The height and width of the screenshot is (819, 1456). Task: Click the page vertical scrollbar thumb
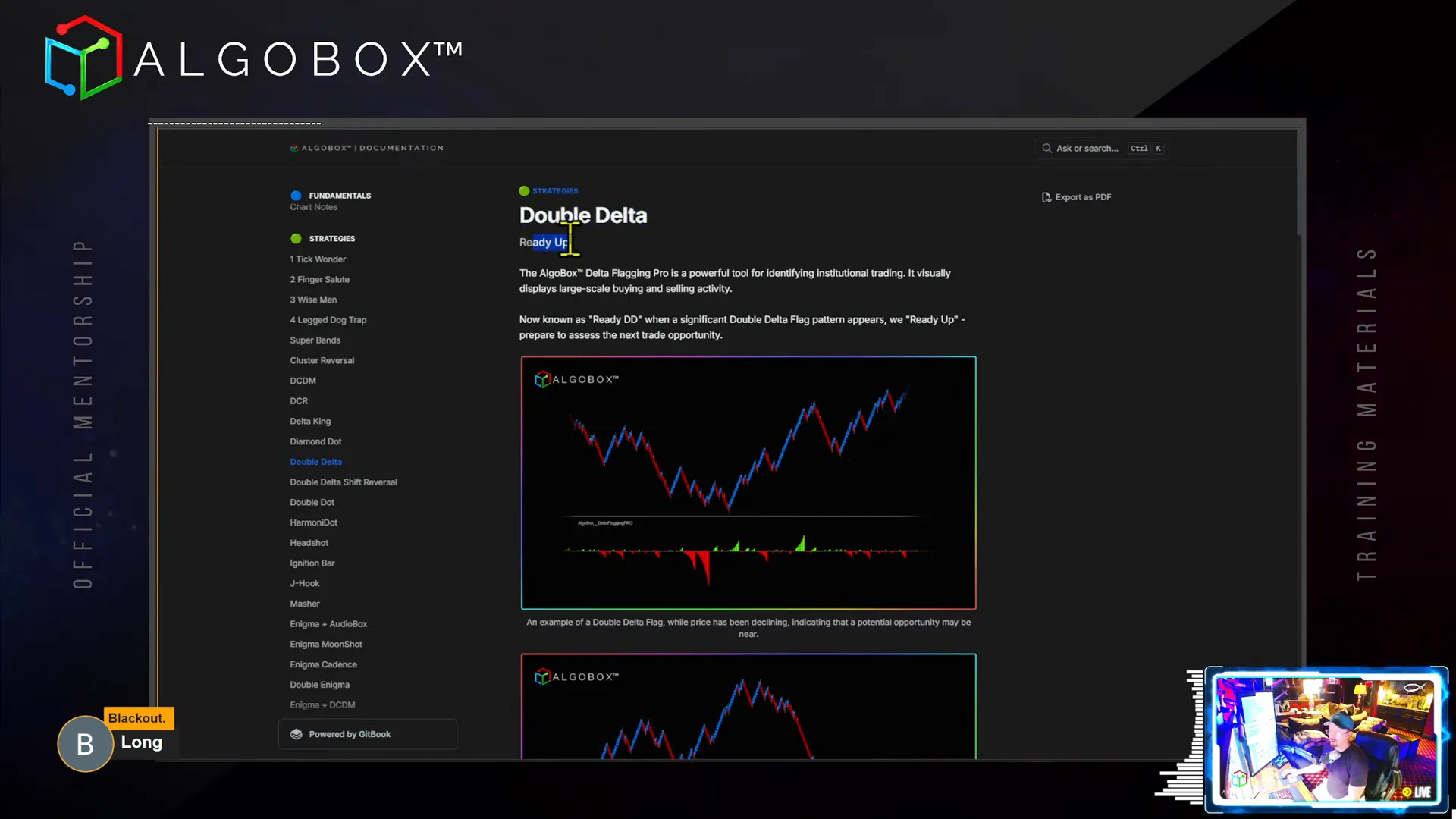click(1300, 182)
